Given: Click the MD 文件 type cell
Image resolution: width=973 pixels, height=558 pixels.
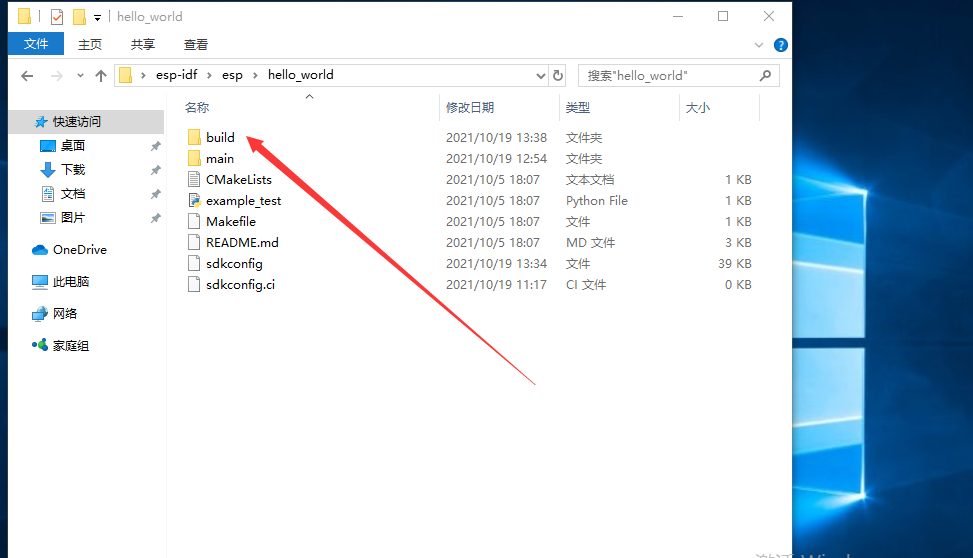Looking at the screenshot, I should pos(590,243).
